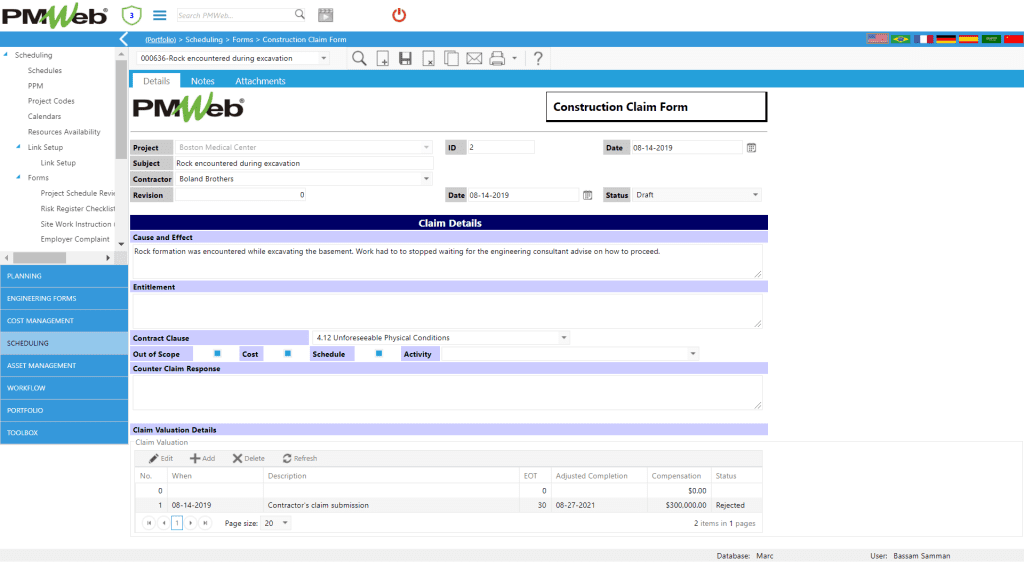Screen dimensions: 1024x576
Task: Collapse the Forms tree node
Action: 18,178
